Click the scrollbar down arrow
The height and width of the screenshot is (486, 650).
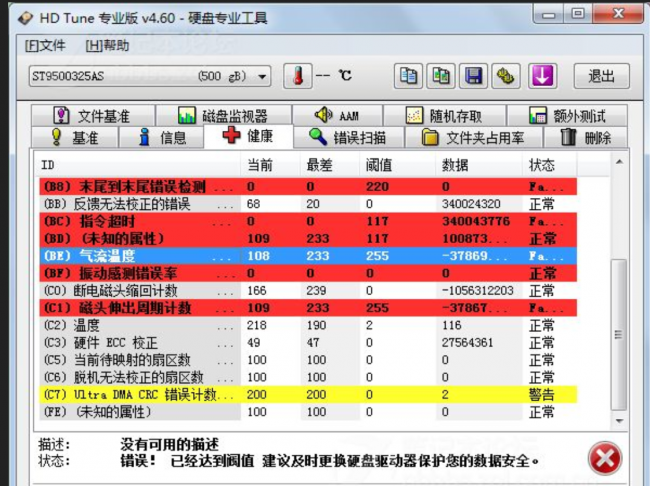coord(619,421)
